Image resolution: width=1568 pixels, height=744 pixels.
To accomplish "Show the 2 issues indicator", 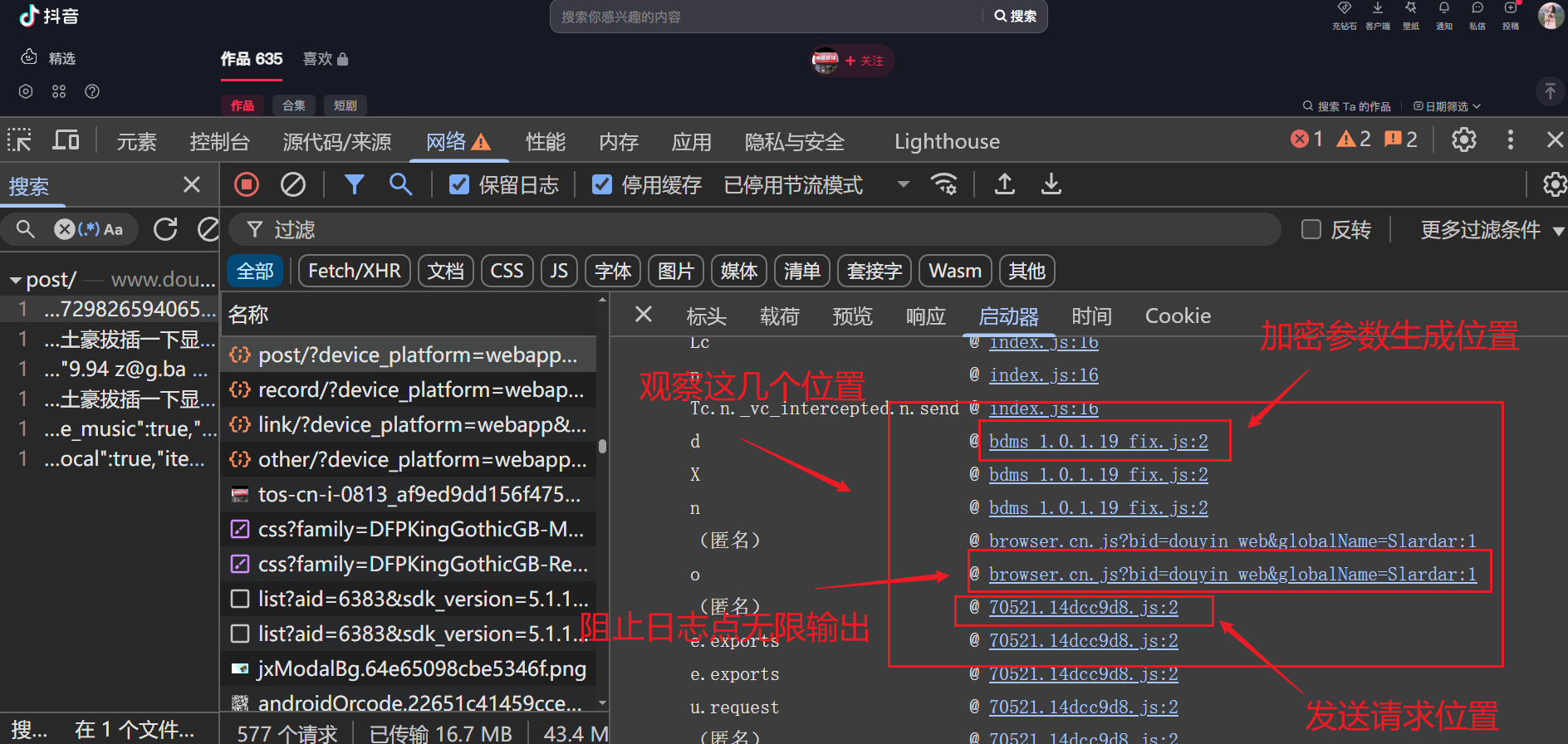I will click(x=1401, y=139).
